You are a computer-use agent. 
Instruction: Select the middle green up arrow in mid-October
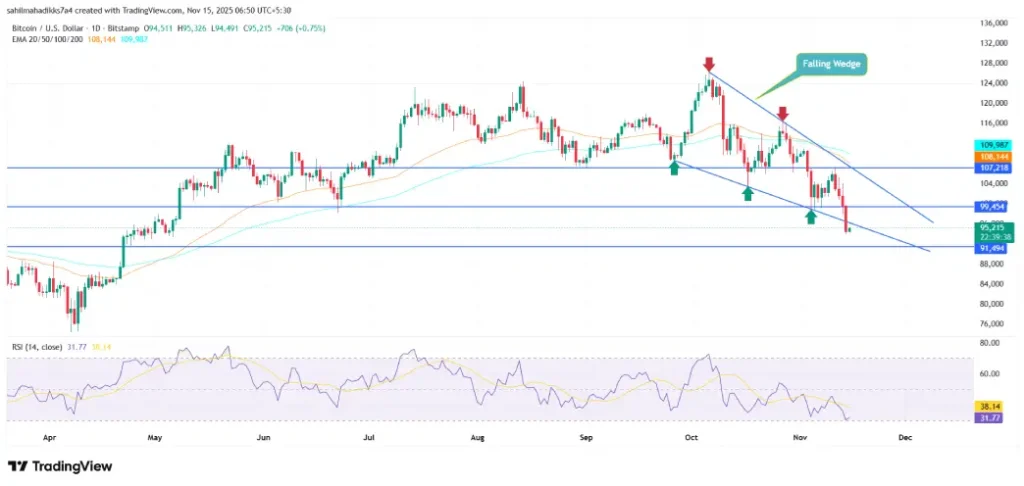748,193
